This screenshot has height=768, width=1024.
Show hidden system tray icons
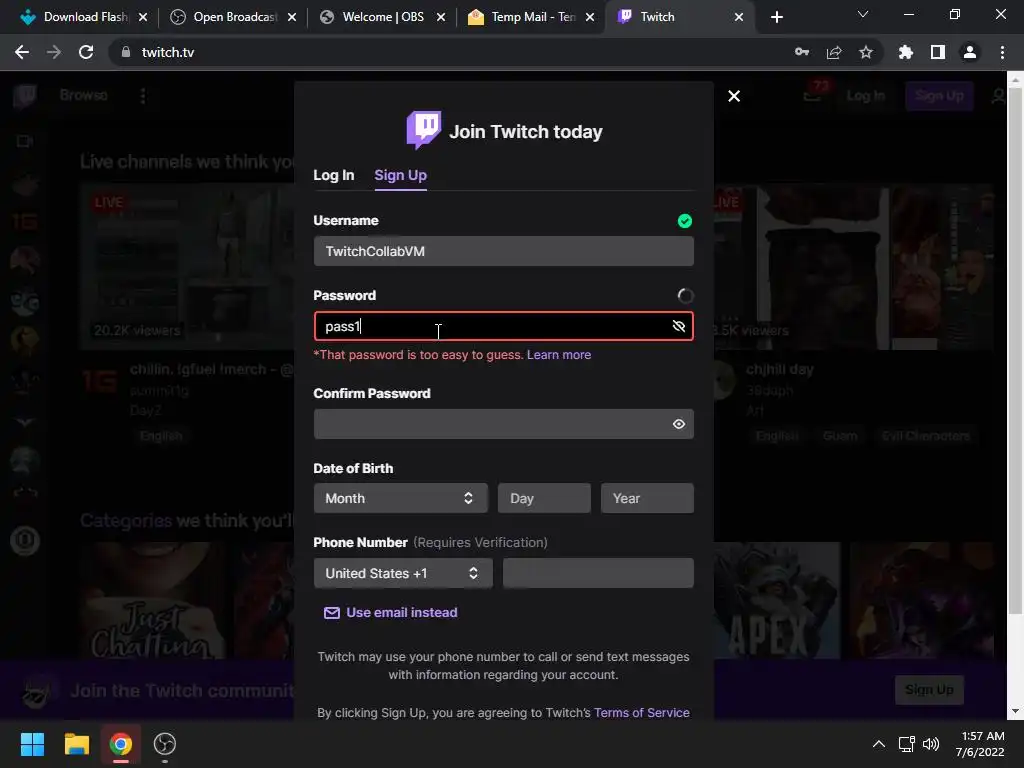[879, 744]
